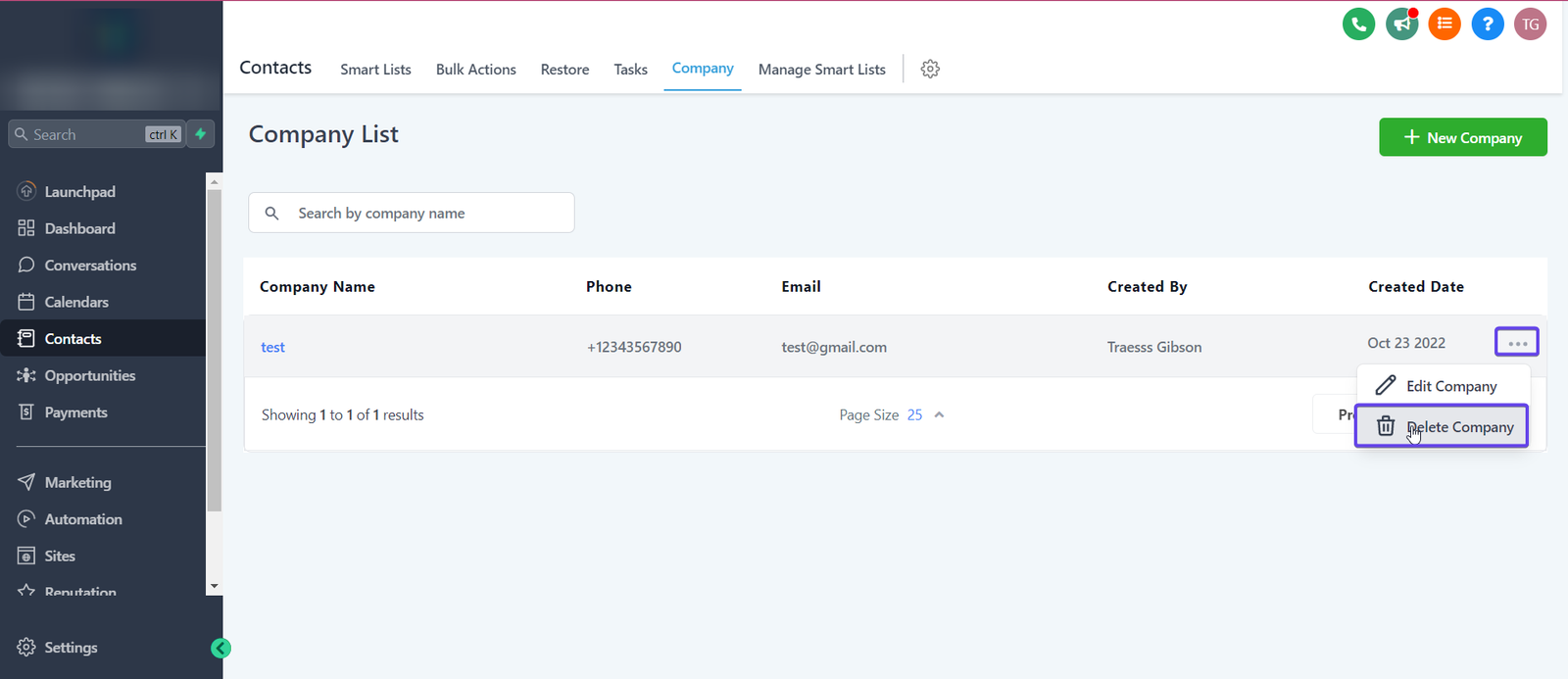Open Opportunities in the sidebar

click(89, 375)
